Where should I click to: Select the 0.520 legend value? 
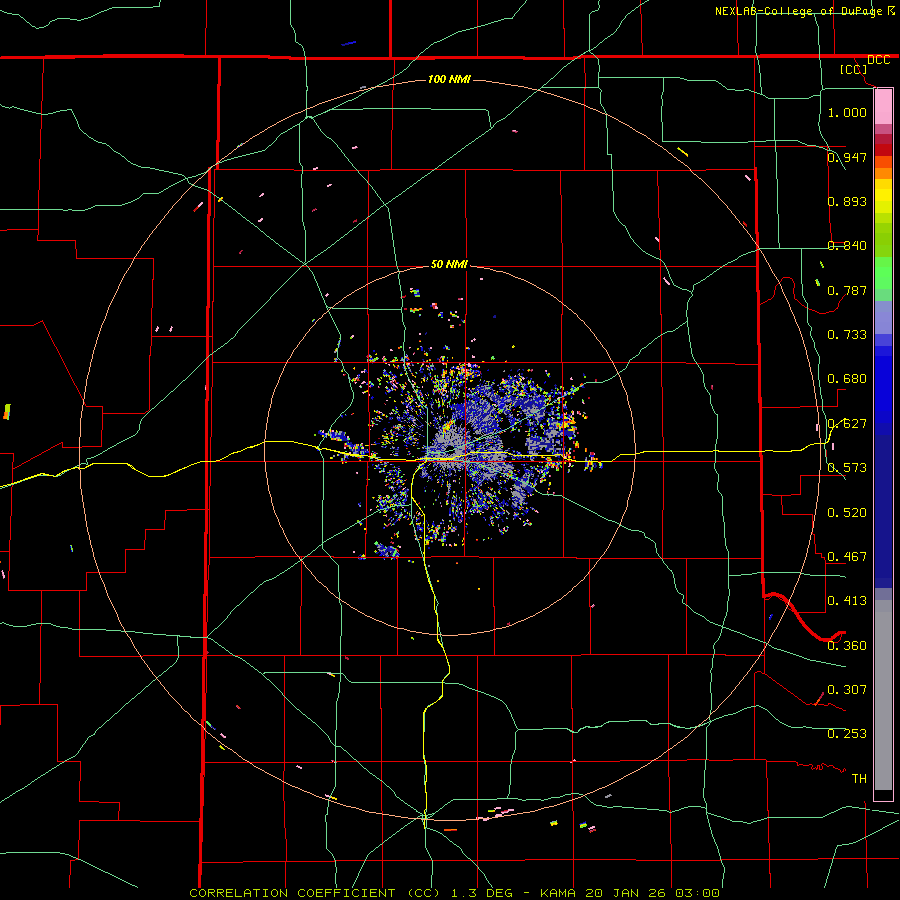(x=847, y=513)
